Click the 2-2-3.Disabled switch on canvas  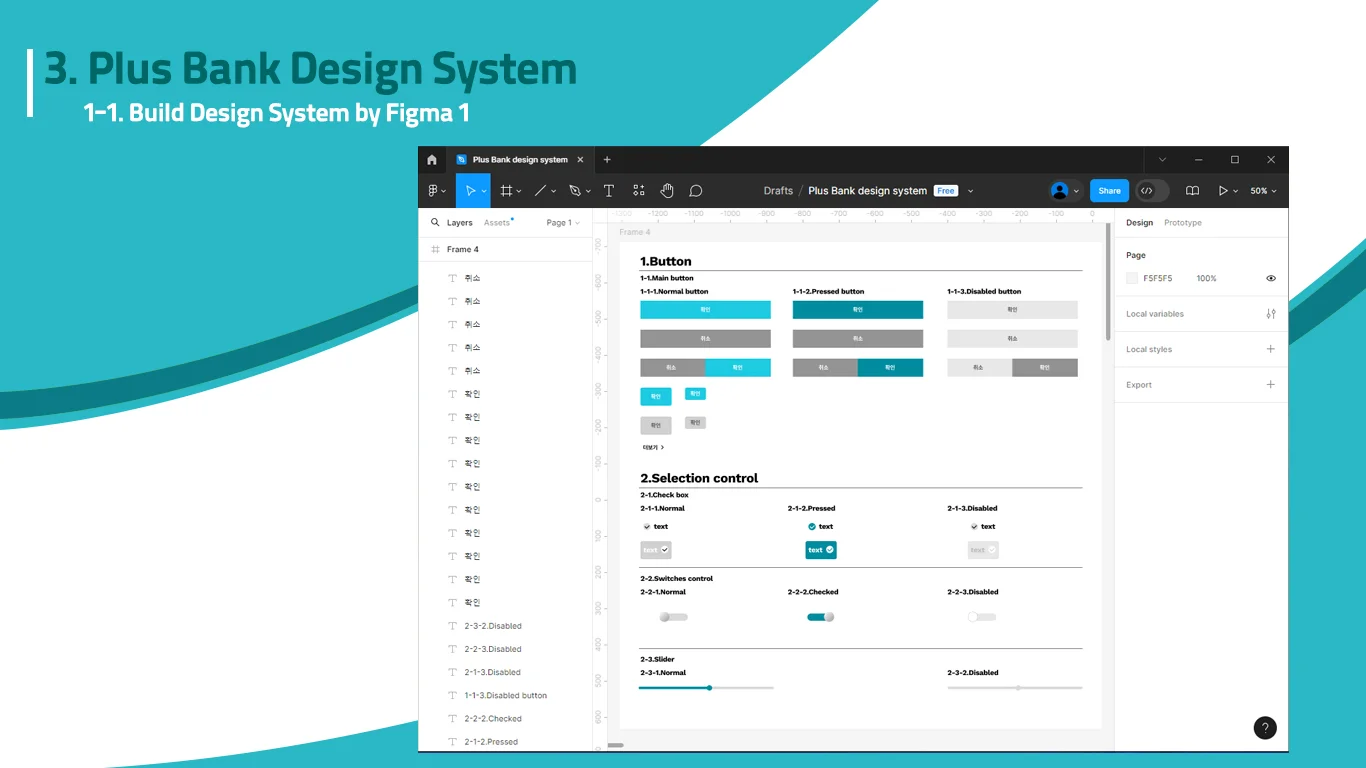tap(982, 617)
